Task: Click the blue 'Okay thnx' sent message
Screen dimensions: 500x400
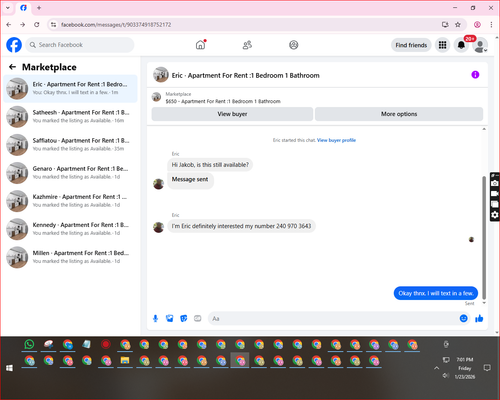Action: click(x=436, y=293)
